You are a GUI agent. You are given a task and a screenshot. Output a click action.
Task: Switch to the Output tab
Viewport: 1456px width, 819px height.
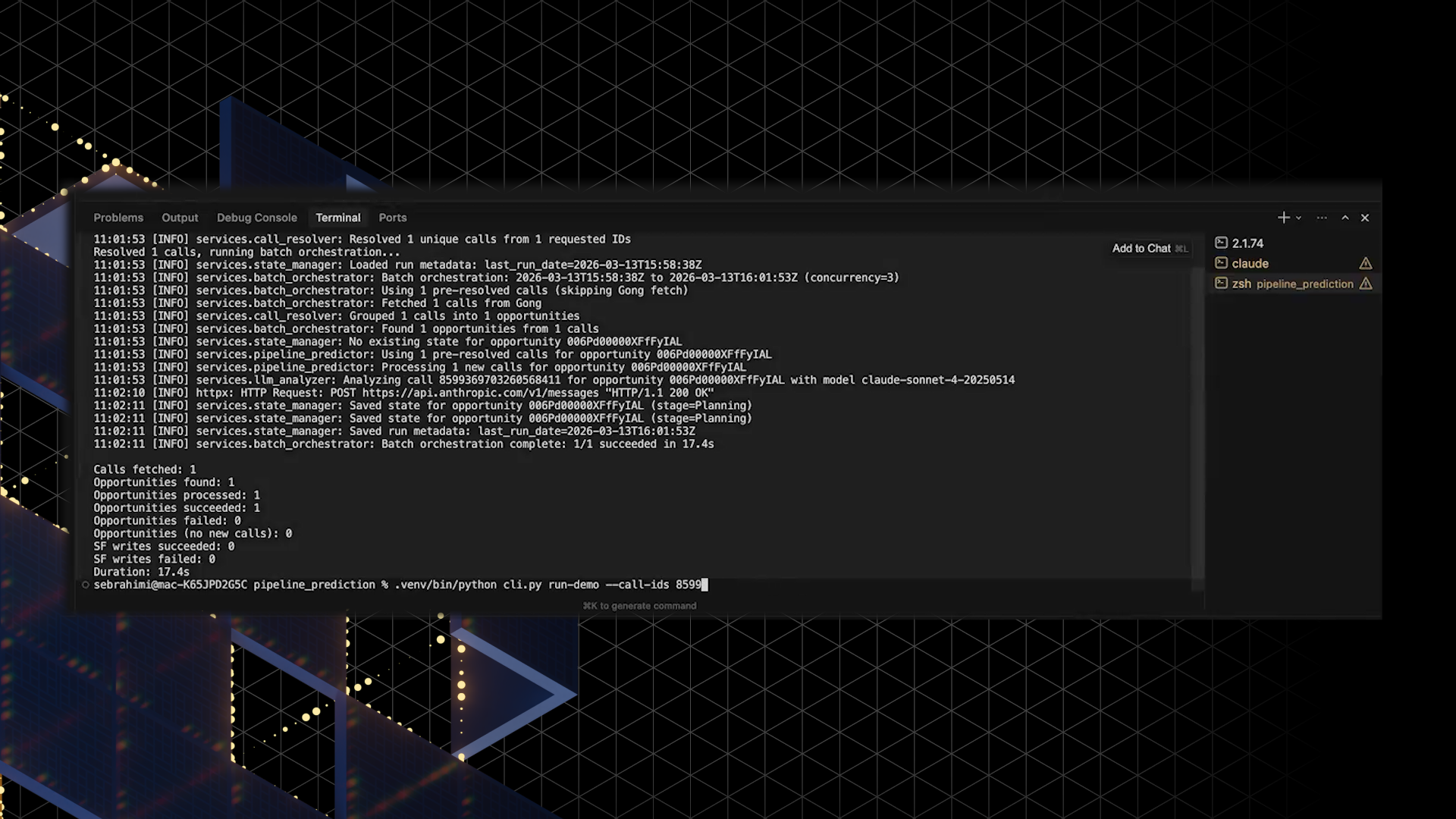[x=180, y=218]
